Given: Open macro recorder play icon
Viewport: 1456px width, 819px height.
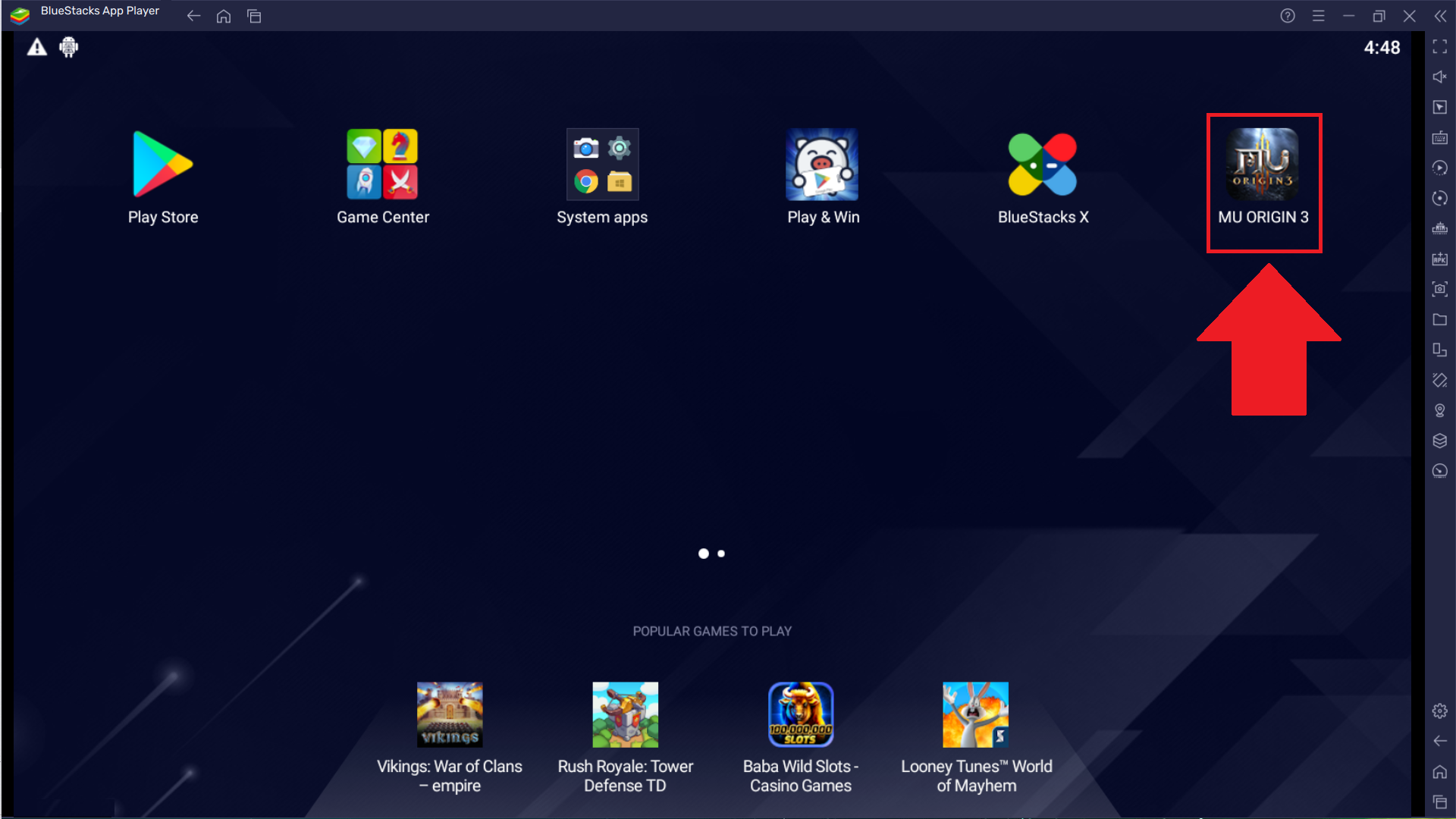Looking at the screenshot, I should [1440, 168].
